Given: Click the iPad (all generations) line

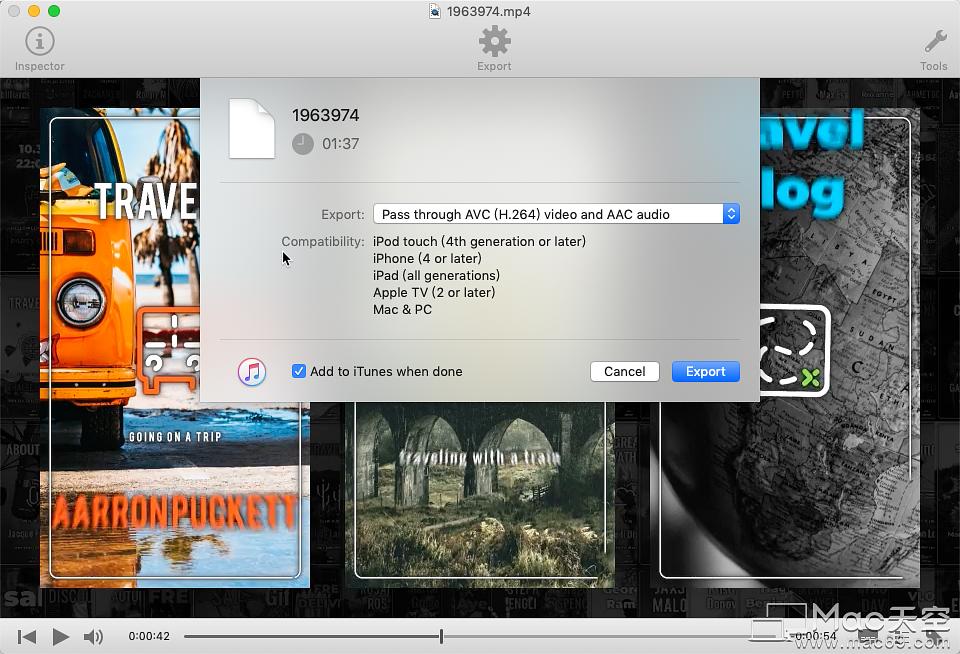Looking at the screenshot, I should click(x=437, y=276).
